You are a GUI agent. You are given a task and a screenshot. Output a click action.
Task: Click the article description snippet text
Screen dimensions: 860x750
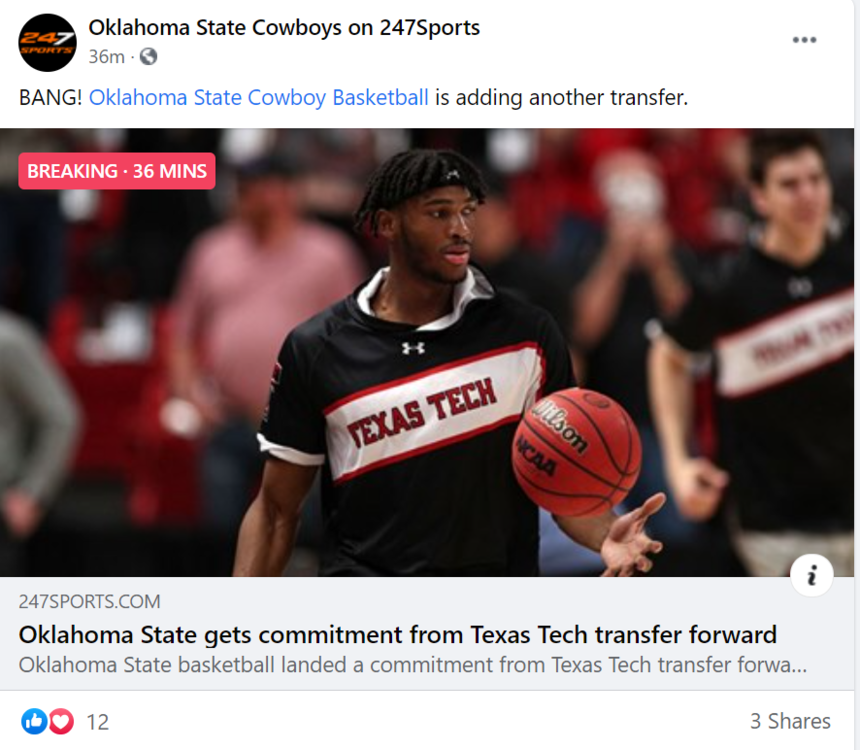click(x=413, y=664)
